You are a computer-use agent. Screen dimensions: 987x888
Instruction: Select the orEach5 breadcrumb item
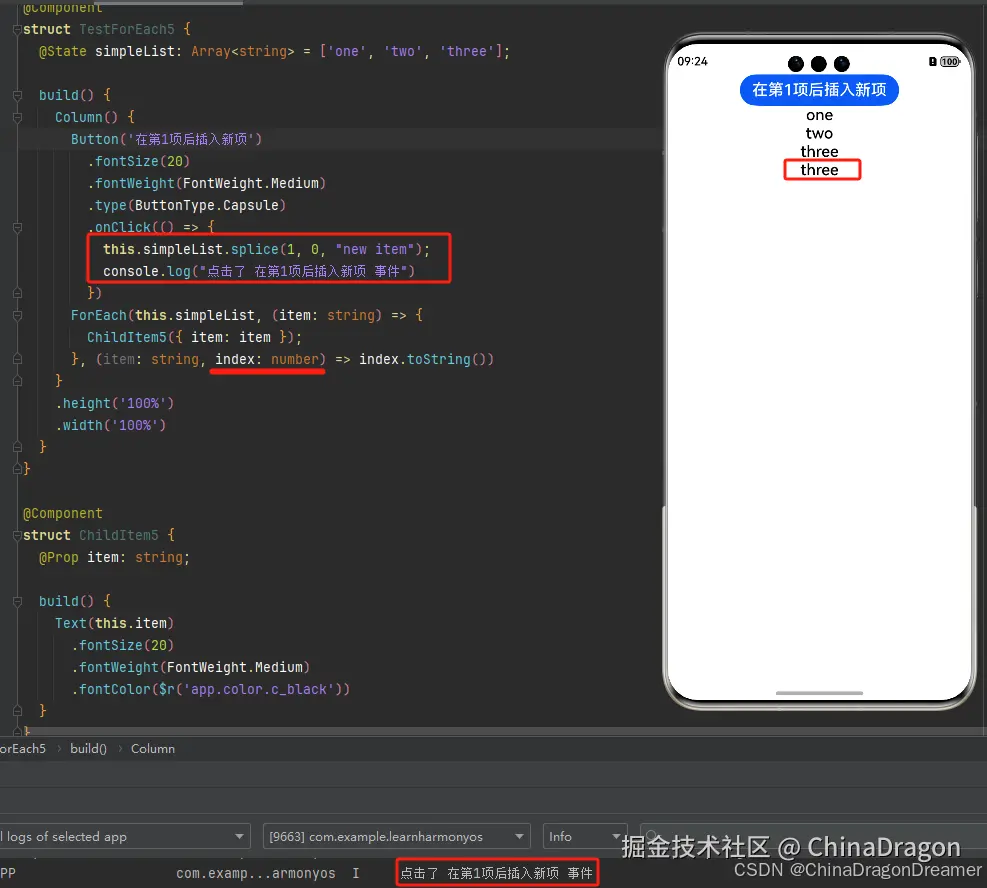[x=23, y=748]
